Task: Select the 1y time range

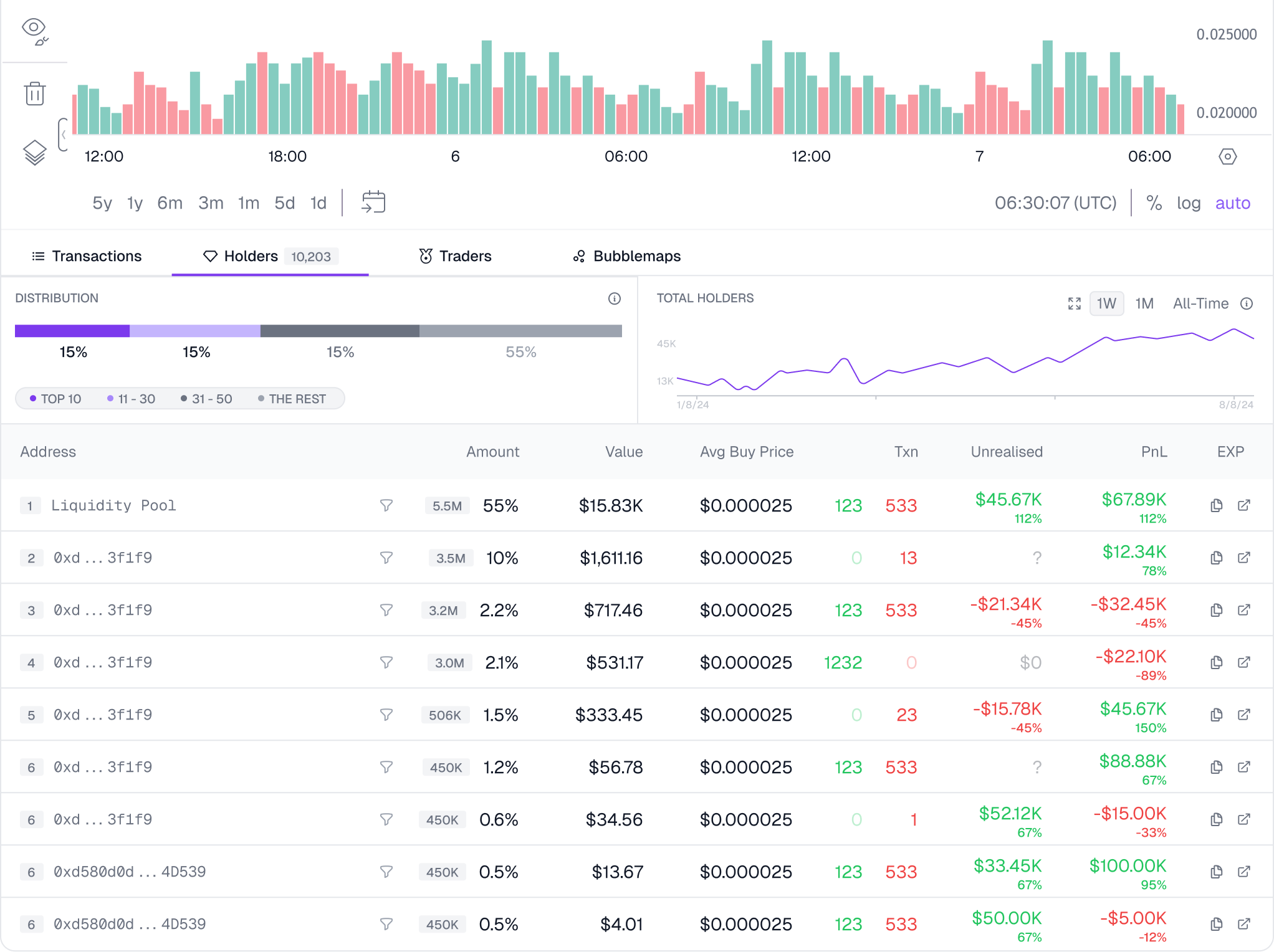Action: (135, 203)
